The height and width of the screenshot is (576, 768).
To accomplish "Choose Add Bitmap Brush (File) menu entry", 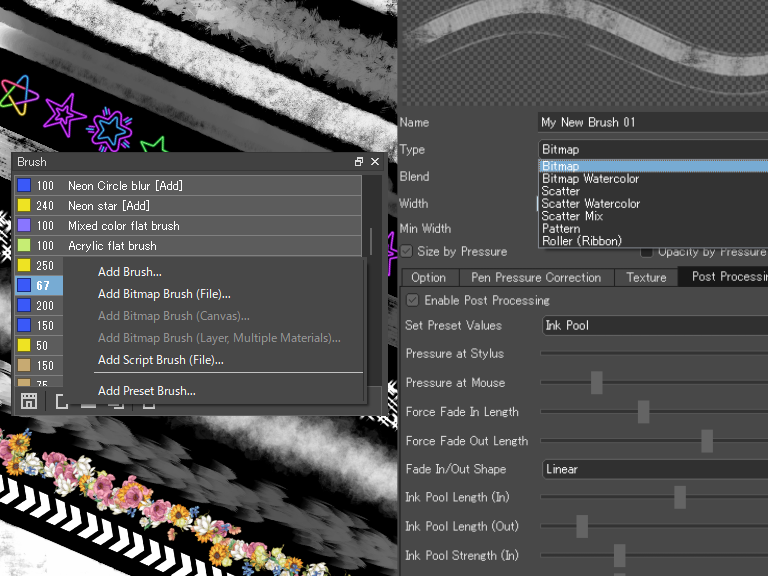I will click(x=164, y=294).
